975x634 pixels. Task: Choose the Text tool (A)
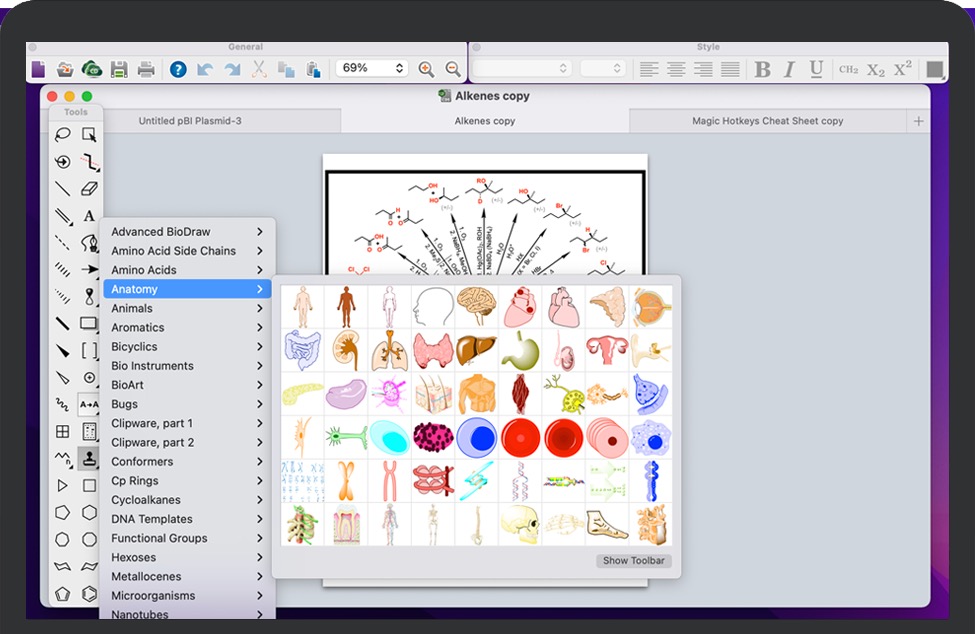click(x=89, y=216)
